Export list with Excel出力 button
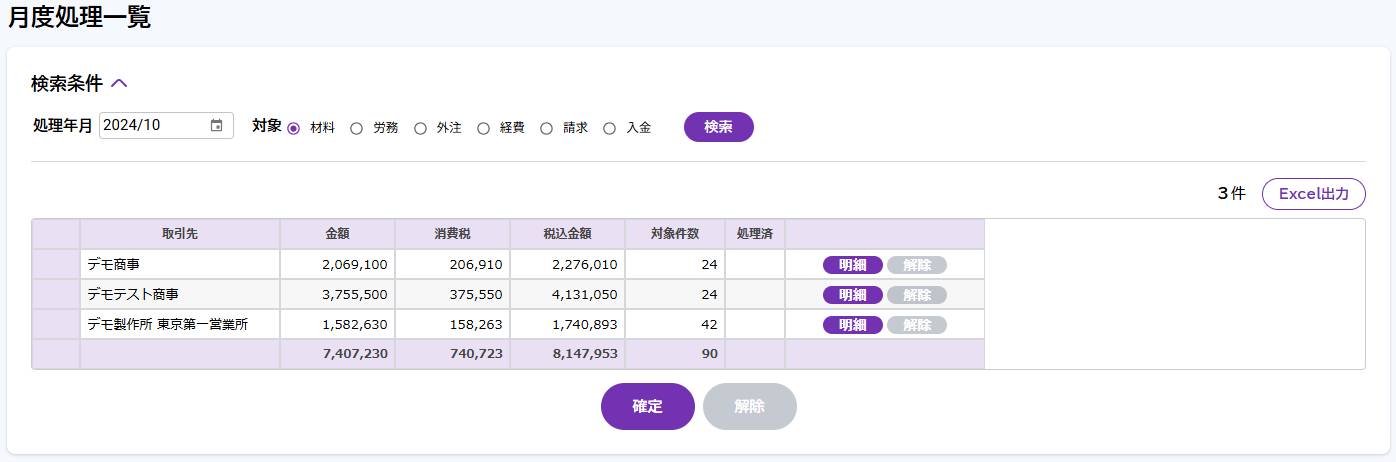This screenshot has height=462, width=1396. coord(1314,194)
